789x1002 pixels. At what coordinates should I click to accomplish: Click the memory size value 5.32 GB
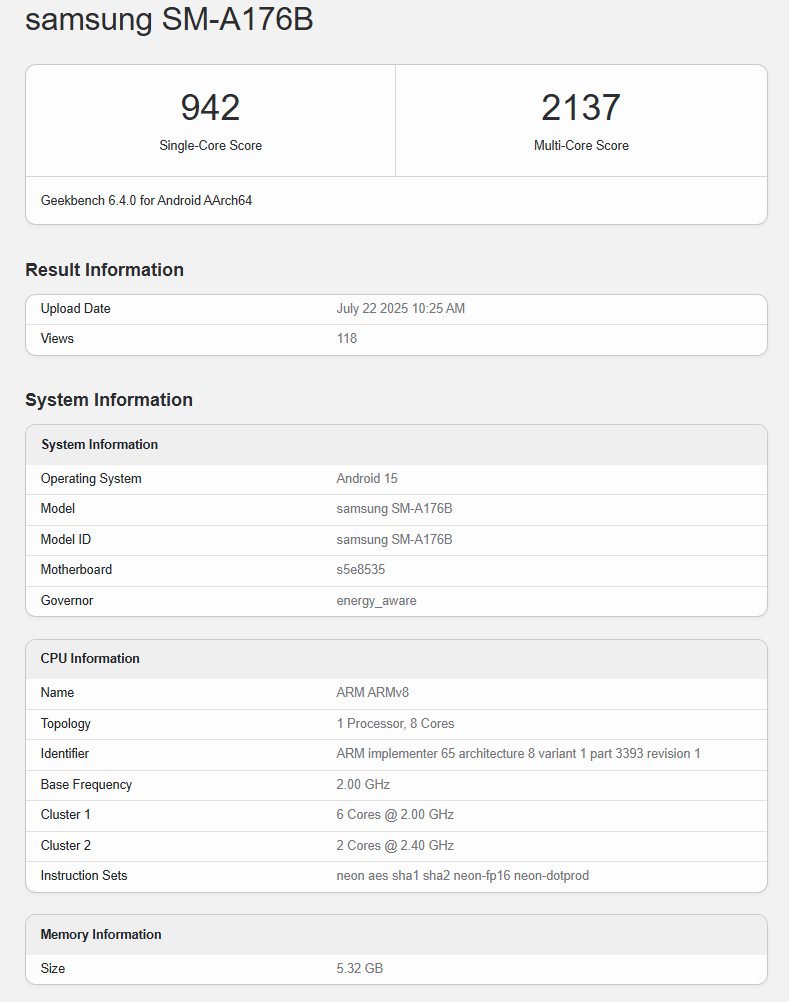[x=360, y=969]
